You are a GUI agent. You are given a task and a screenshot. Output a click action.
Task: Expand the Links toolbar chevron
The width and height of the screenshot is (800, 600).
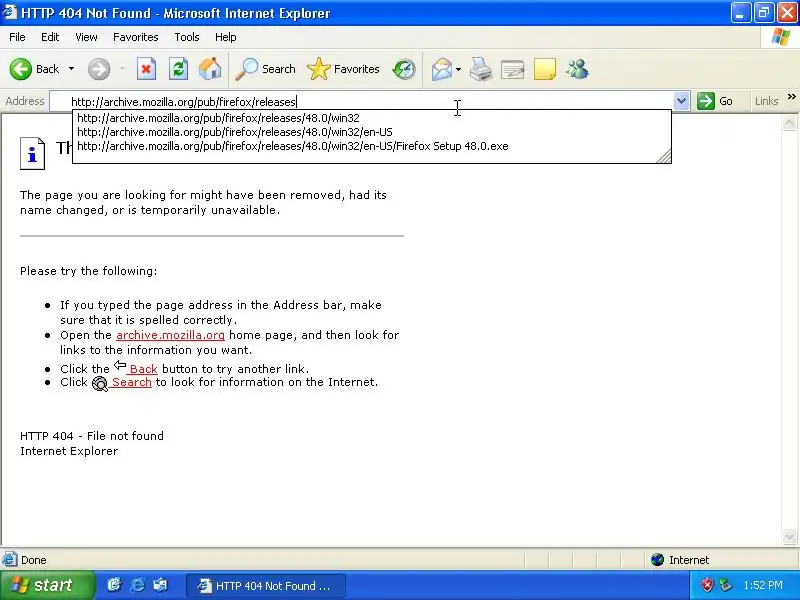click(x=792, y=96)
